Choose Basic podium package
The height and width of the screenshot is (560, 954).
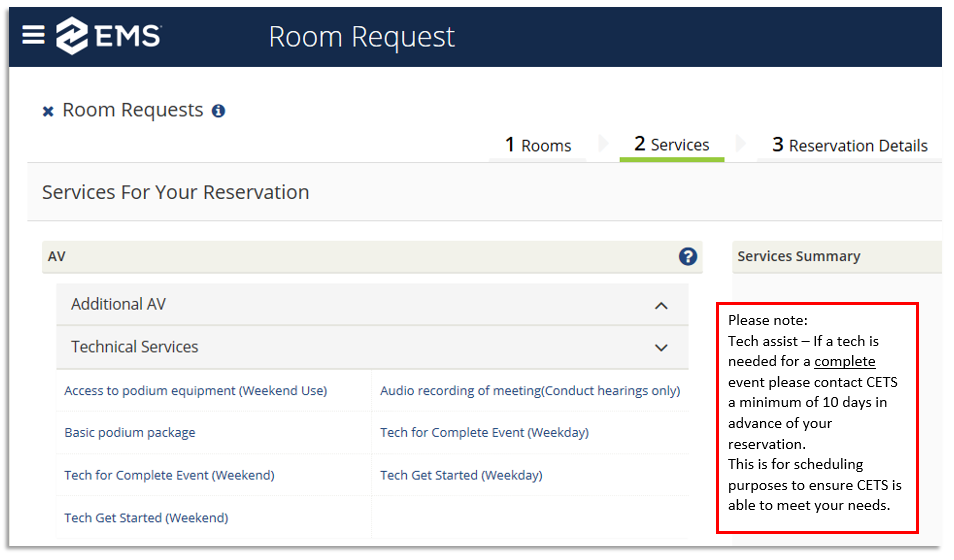130,433
